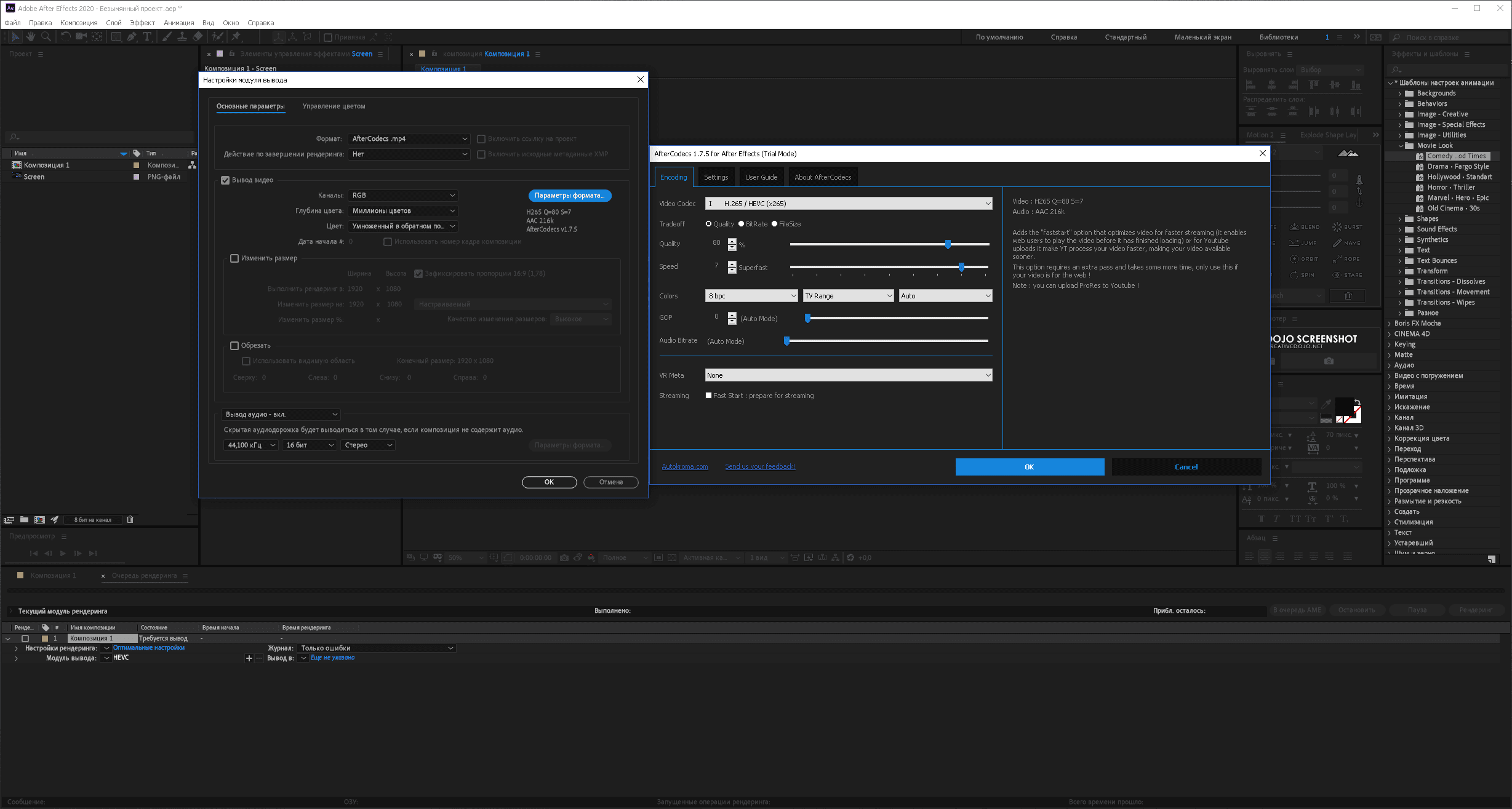Uncheck the Вывод видео checkbox

[225, 180]
